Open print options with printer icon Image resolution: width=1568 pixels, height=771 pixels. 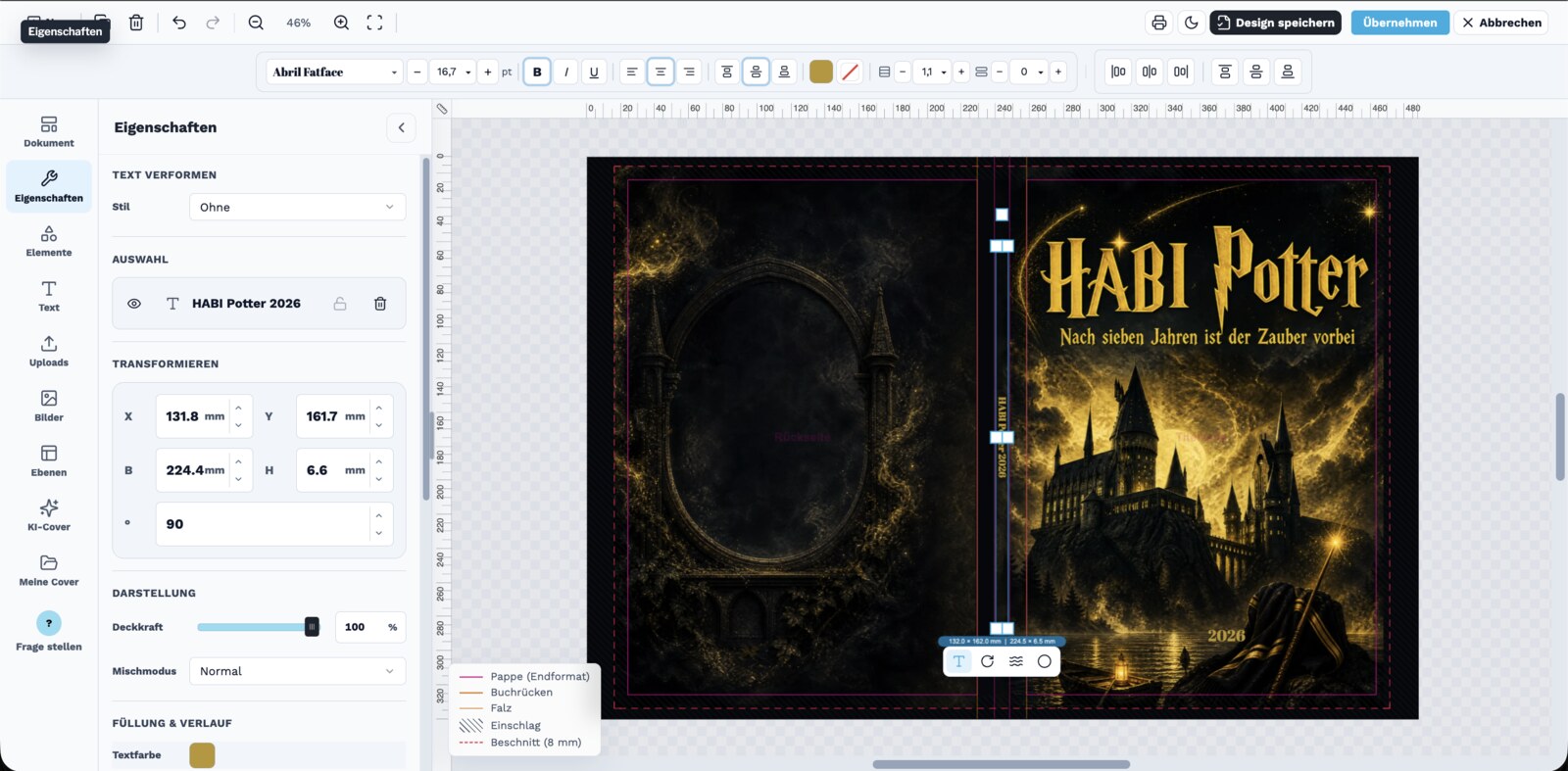(1159, 23)
